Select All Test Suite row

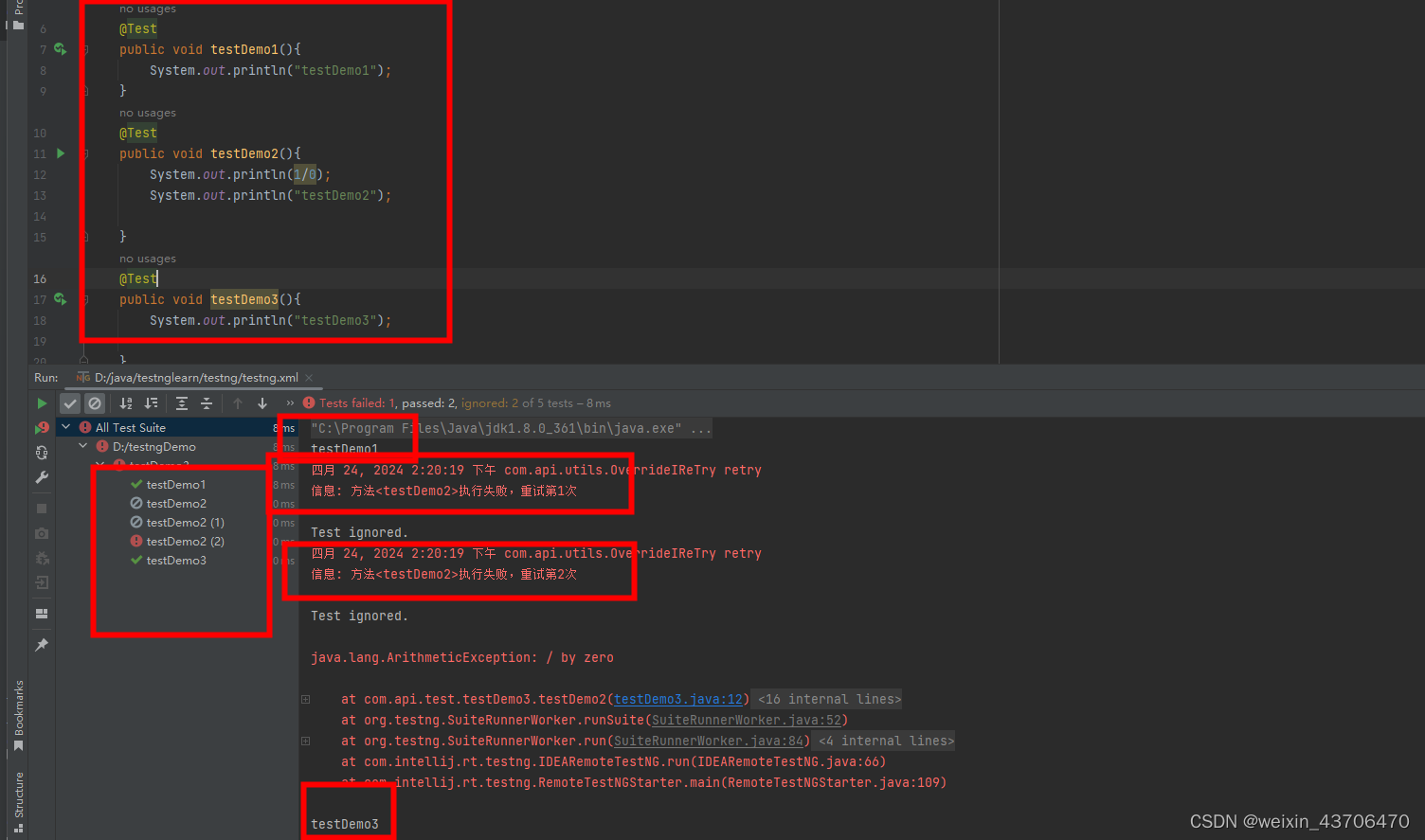(x=178, y=427)
